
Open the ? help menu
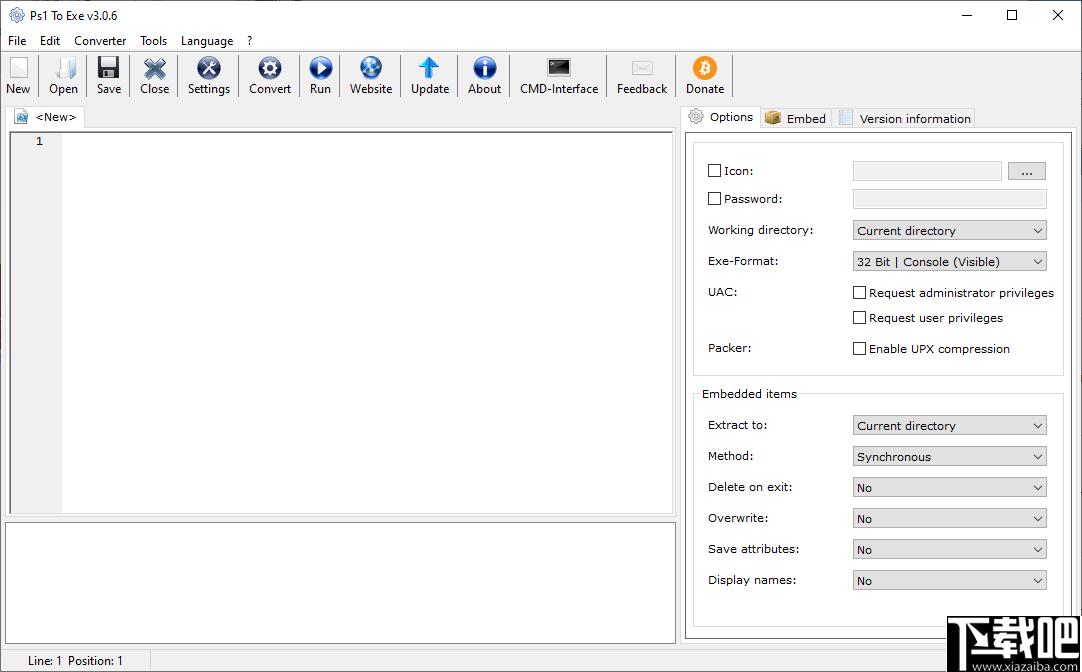(x=250, y=41)
